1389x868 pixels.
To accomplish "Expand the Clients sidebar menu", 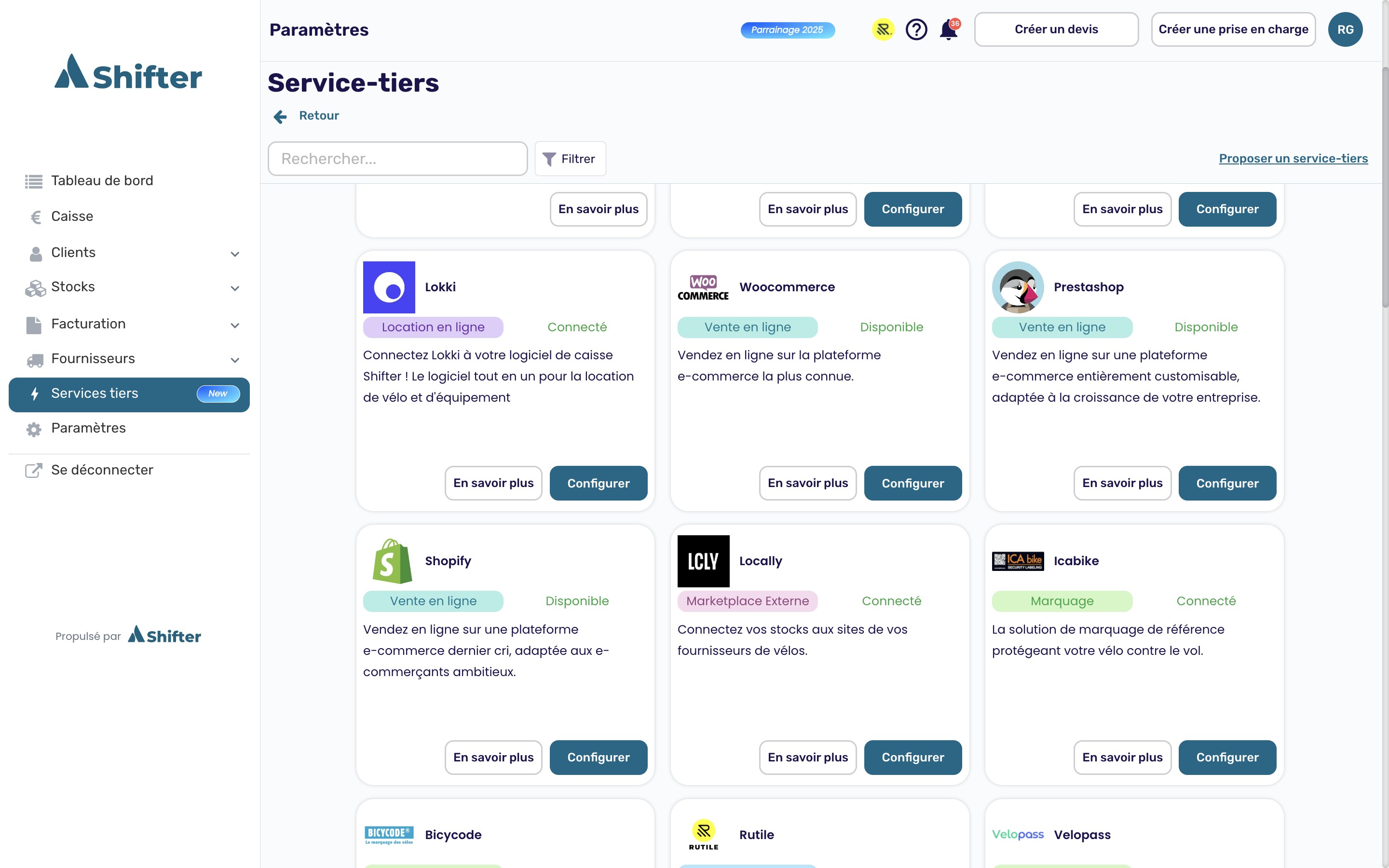I will coord(235,254).
